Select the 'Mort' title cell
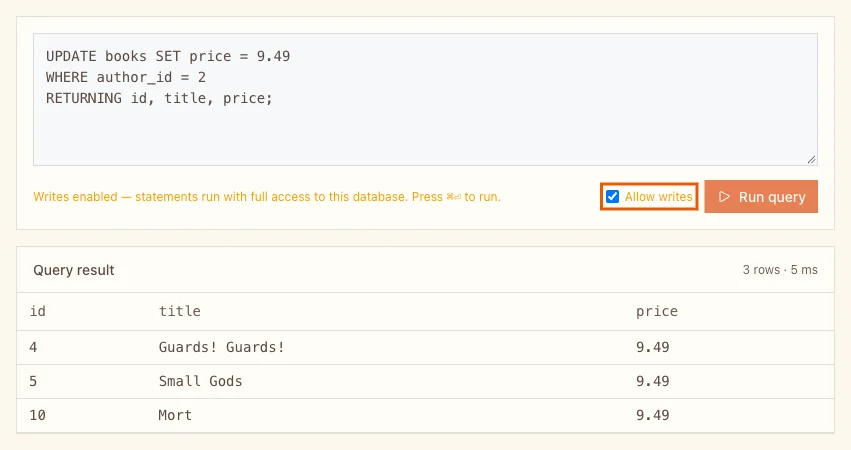851x450 pixels. (x=175, y=415)
